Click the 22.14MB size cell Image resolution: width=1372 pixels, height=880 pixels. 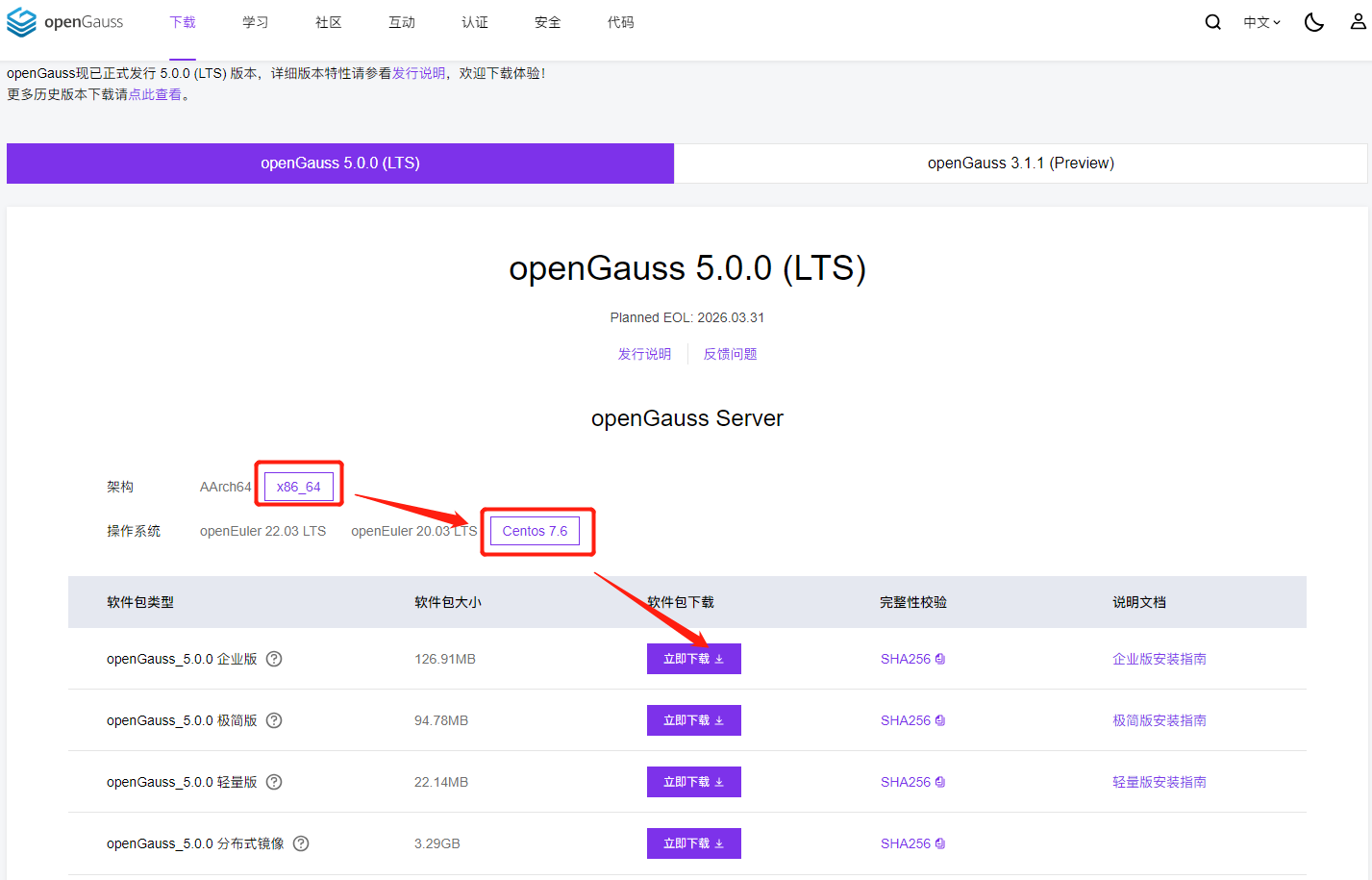coord(441,782)
